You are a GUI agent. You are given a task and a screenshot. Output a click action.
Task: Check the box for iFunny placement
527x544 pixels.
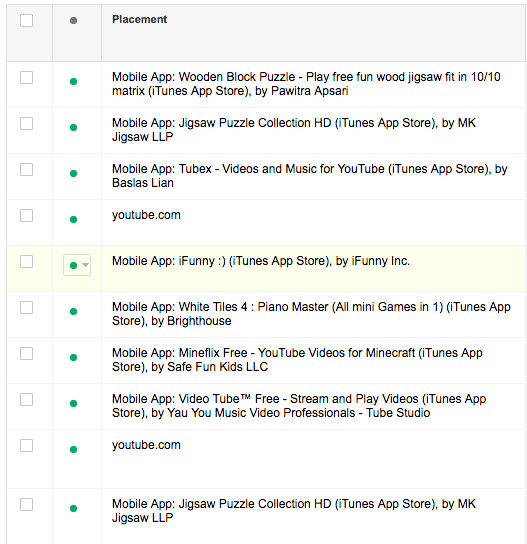[26, 262]
